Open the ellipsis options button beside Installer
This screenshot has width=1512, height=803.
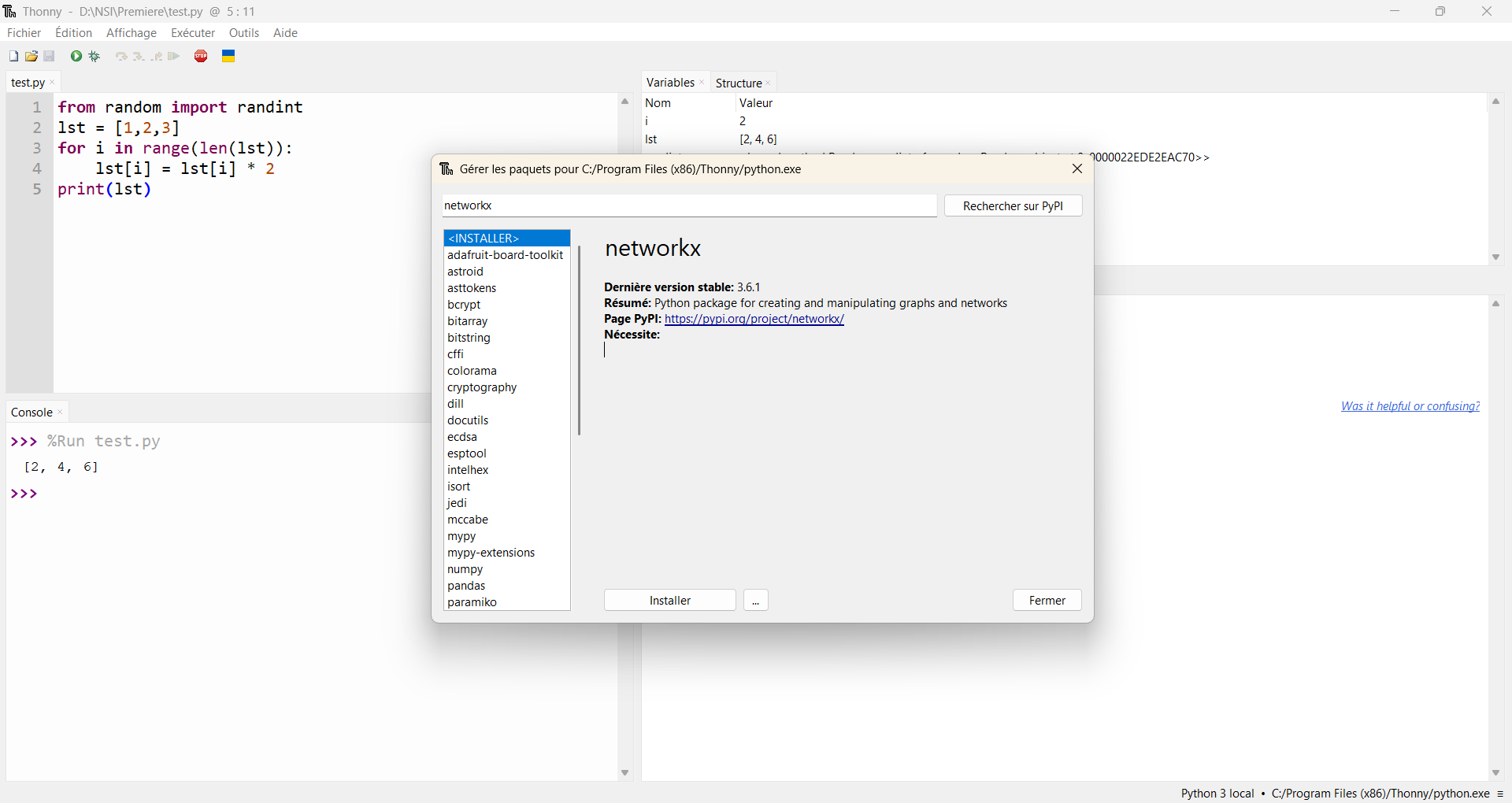[x=755, y=601]
